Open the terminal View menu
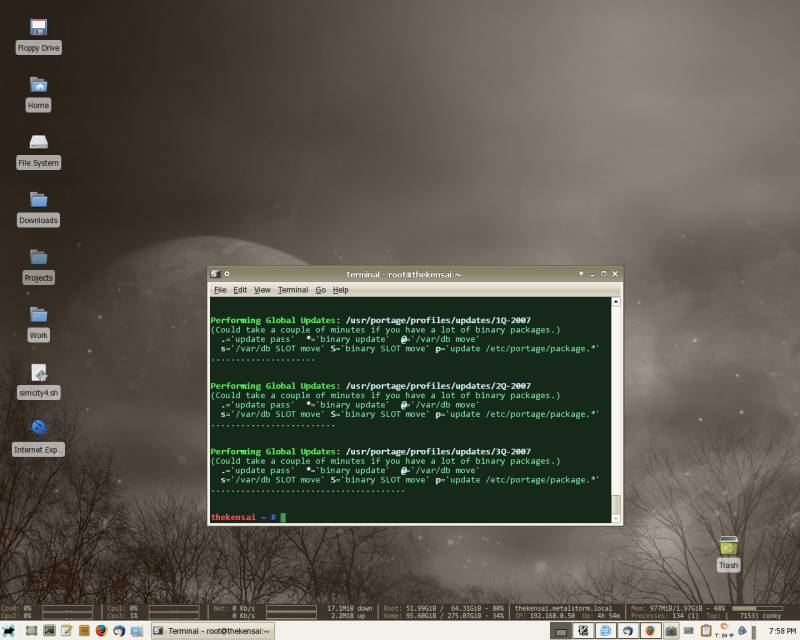 click(x=262, y=290)
